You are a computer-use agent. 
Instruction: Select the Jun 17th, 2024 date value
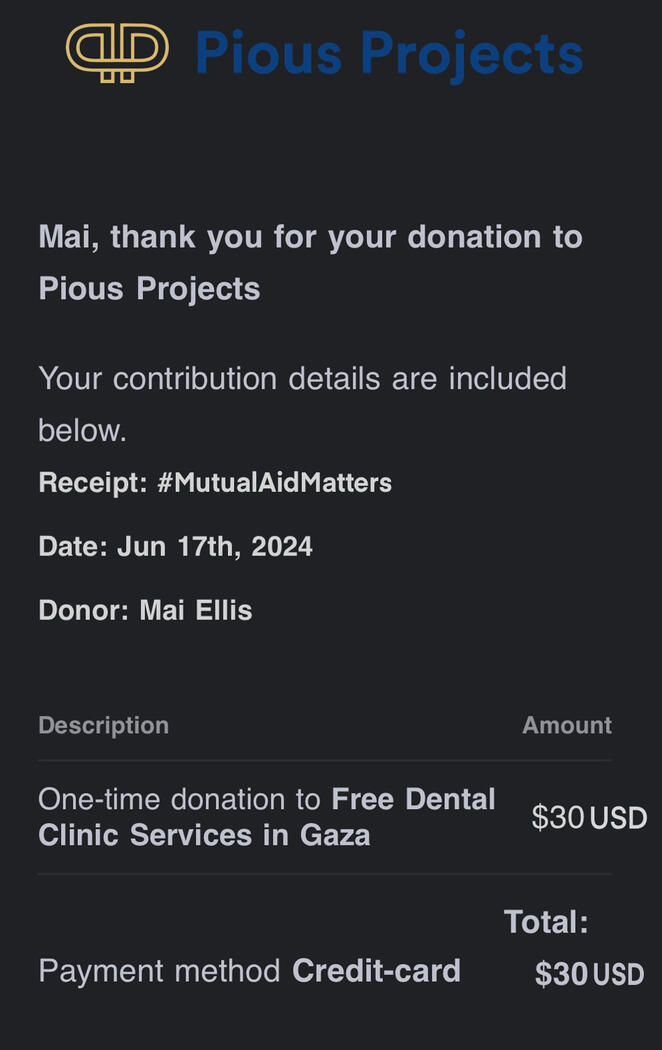pyautogui.click(x=215, y=547)
